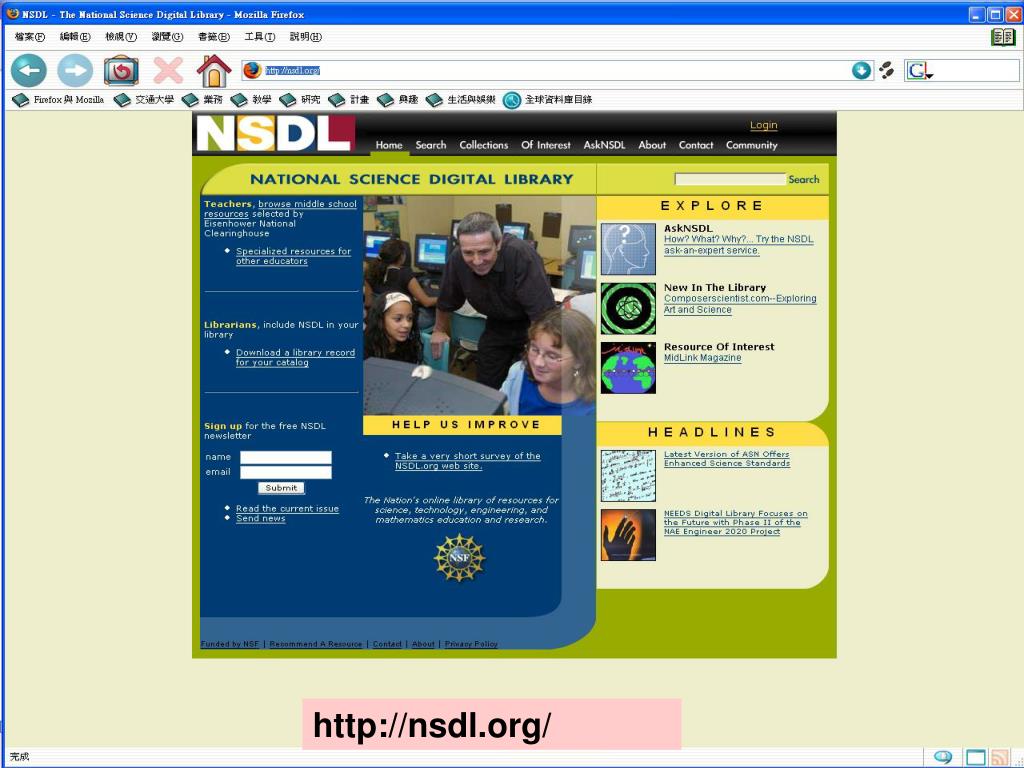Open the Collections nav tab
Image resolution: width=1024 pixels, height=768 pixels.
[483, 145]
